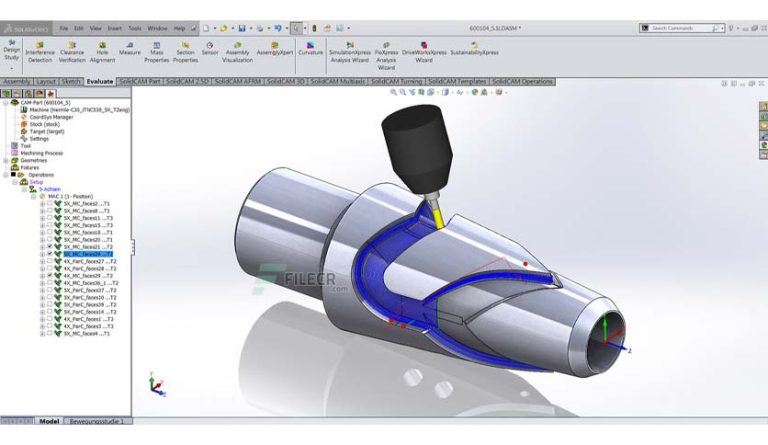The image size is (768, 445).
Task: Open Mass Properties tool
Action: pyautogui.click(x=157, y=52)
